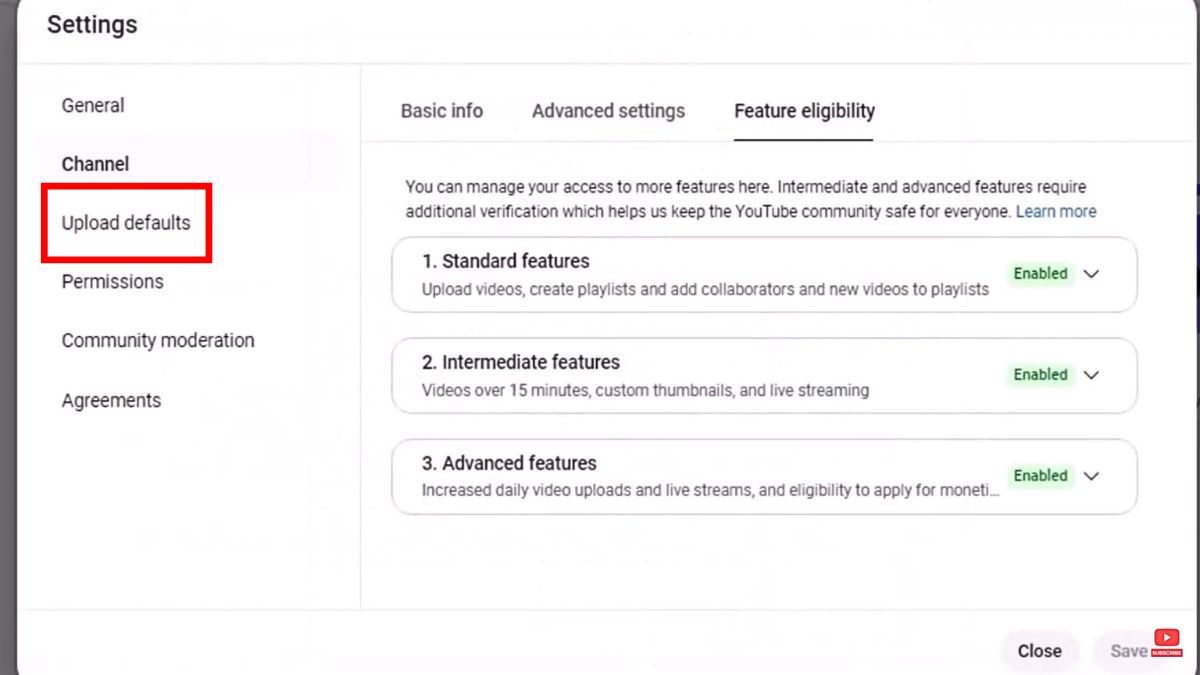Expand the Intermediate features chevron
1200x675 pixels.
pyautogui.click(x=1091, y=375)
